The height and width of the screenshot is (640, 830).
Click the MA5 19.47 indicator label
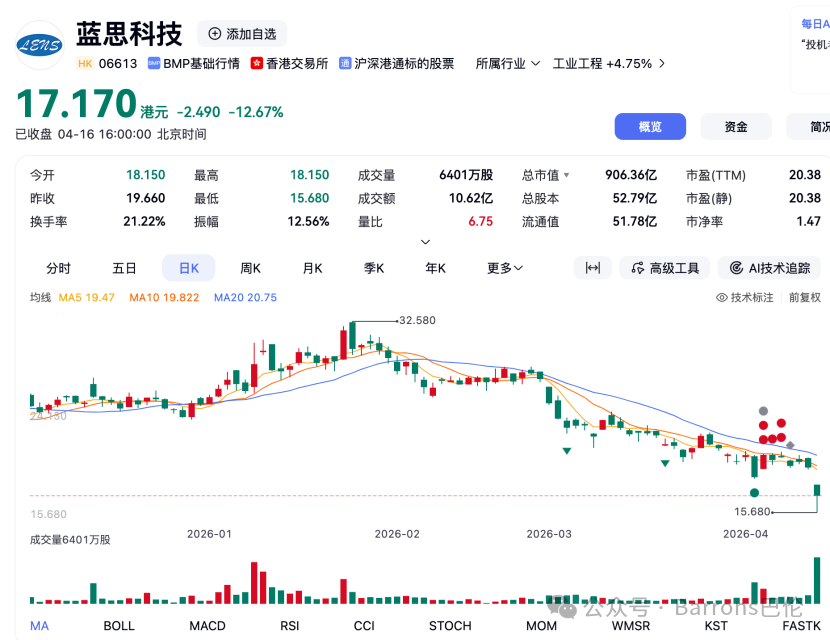click(86, 298)
